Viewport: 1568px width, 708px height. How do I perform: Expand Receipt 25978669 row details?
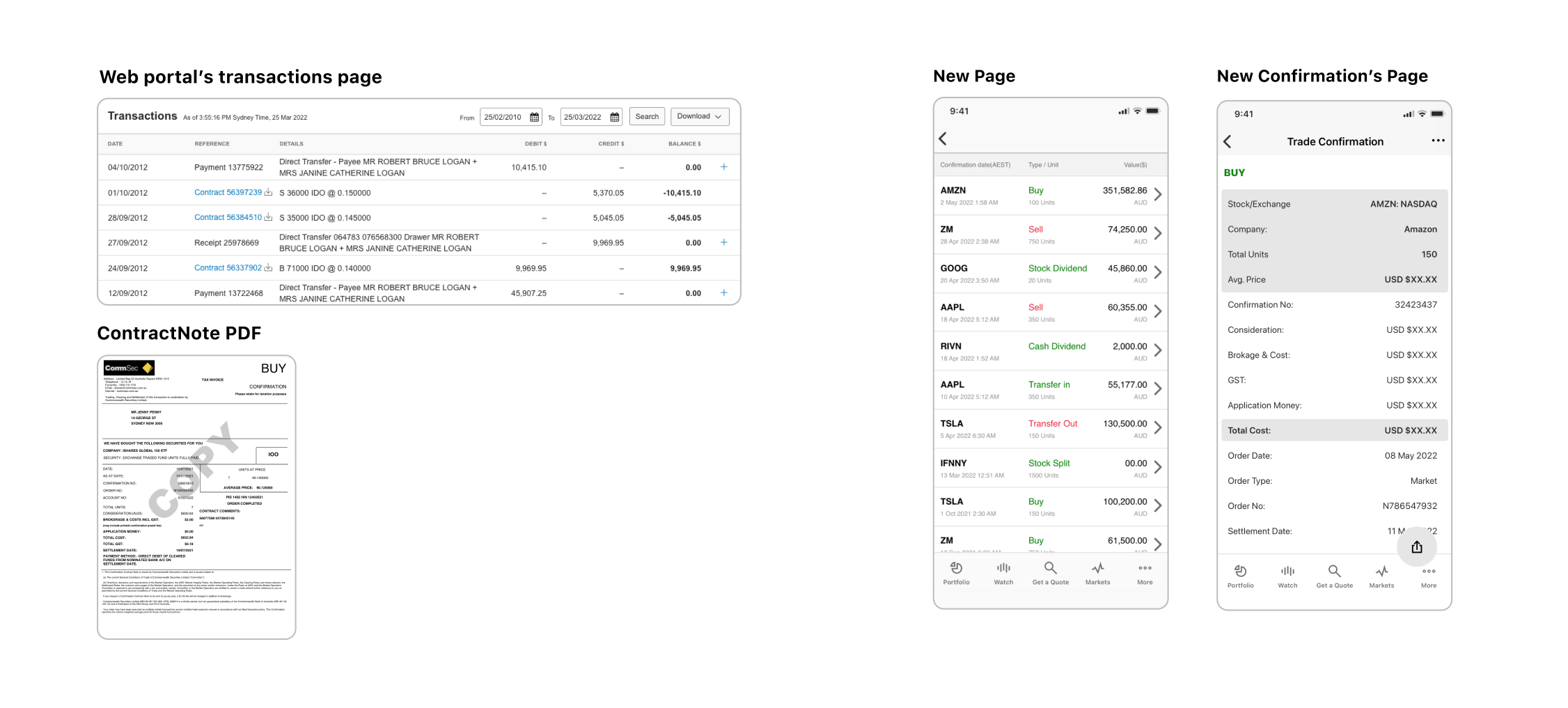pos(723,242)
